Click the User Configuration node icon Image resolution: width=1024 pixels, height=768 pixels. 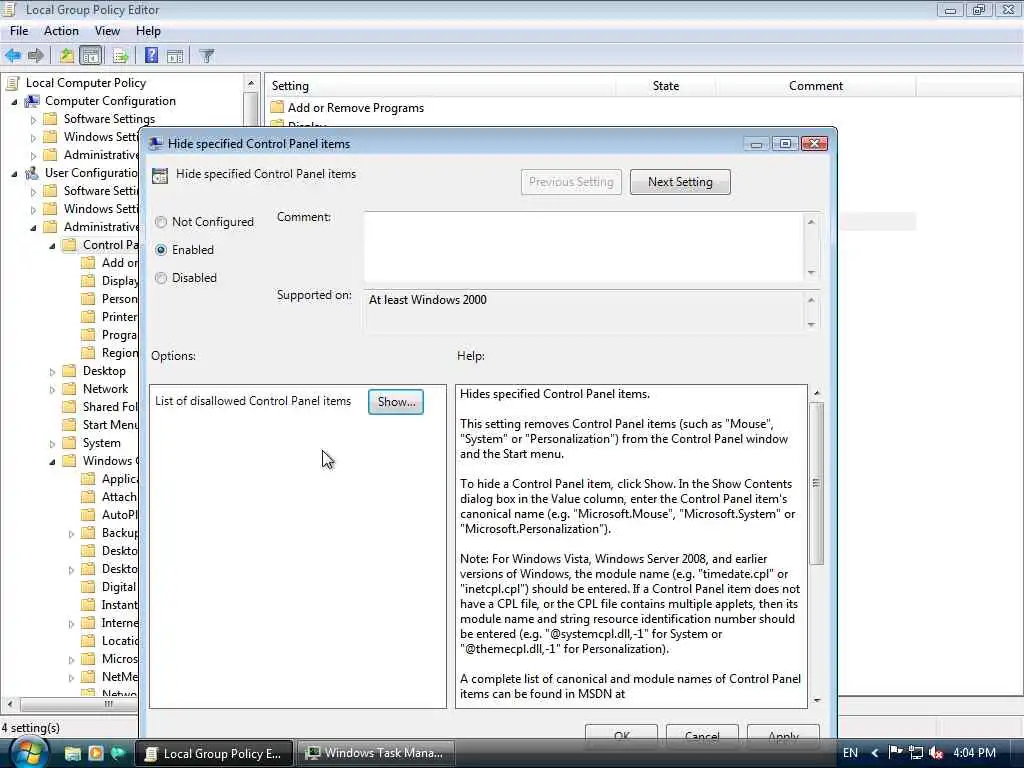(x=32, y=173)
